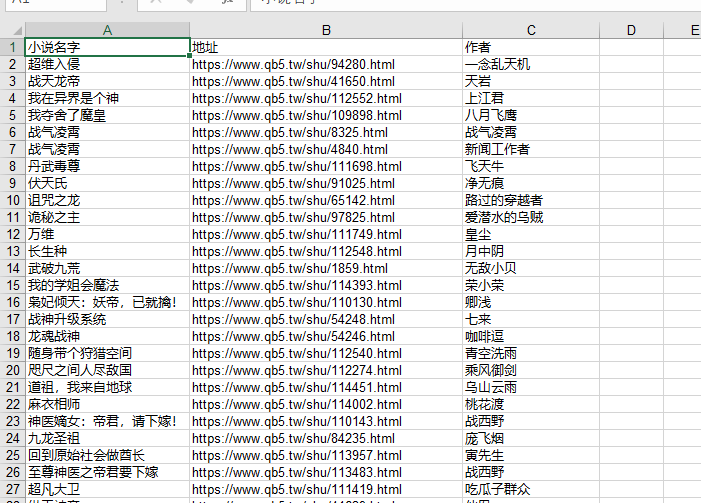Click author cell 八月飞鹰
This screenshot has height=503, width=701.
click(x=531, y=115)
